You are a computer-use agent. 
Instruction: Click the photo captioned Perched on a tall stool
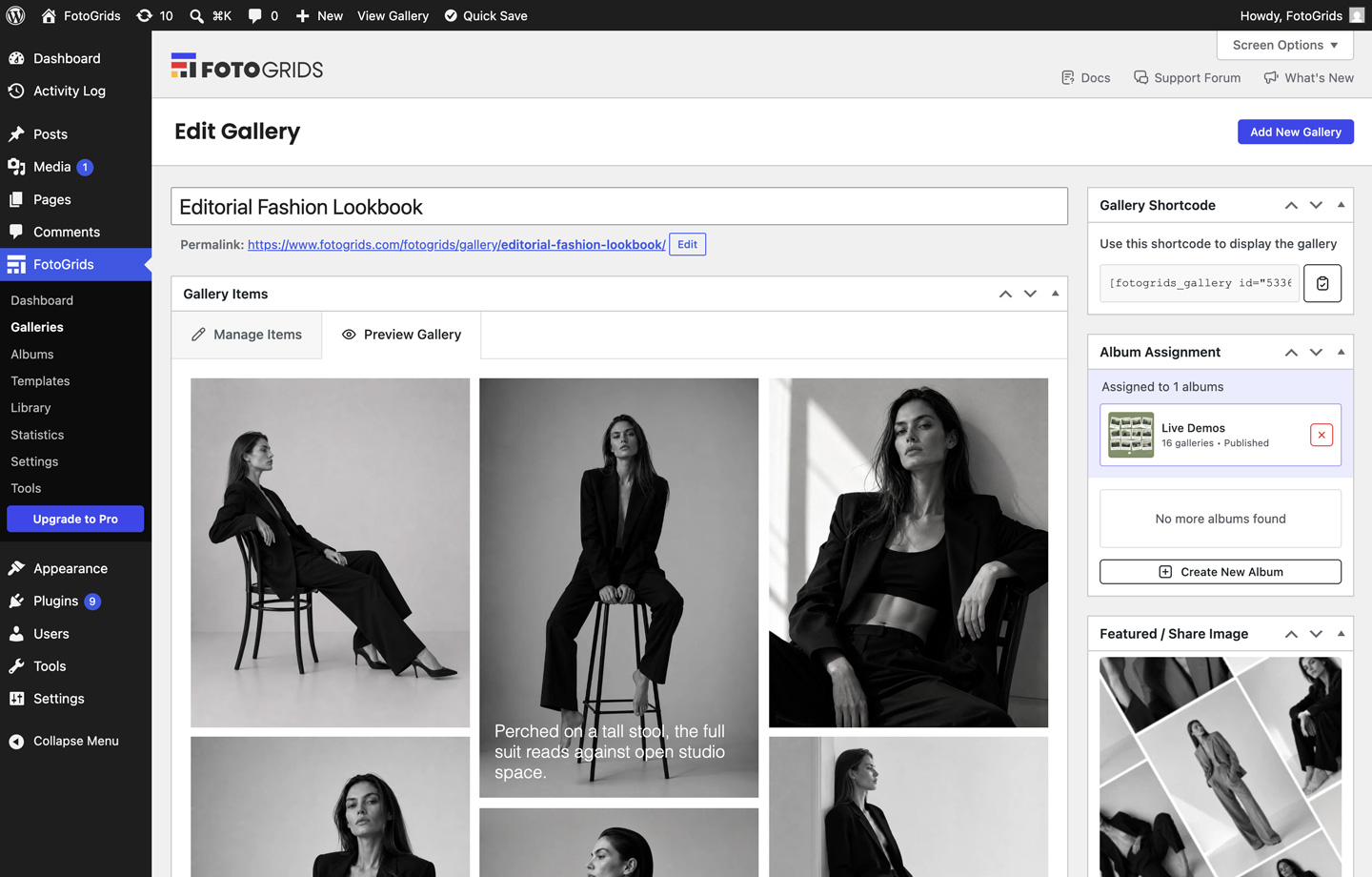618,587
